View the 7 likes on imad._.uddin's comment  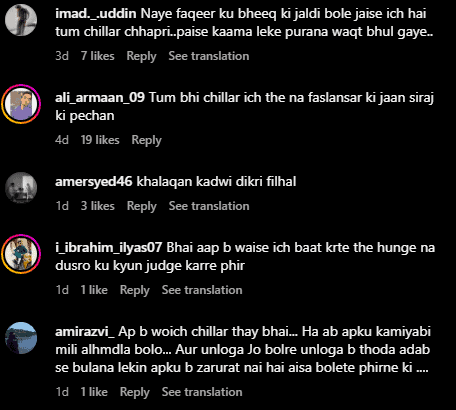coord(98,56)
